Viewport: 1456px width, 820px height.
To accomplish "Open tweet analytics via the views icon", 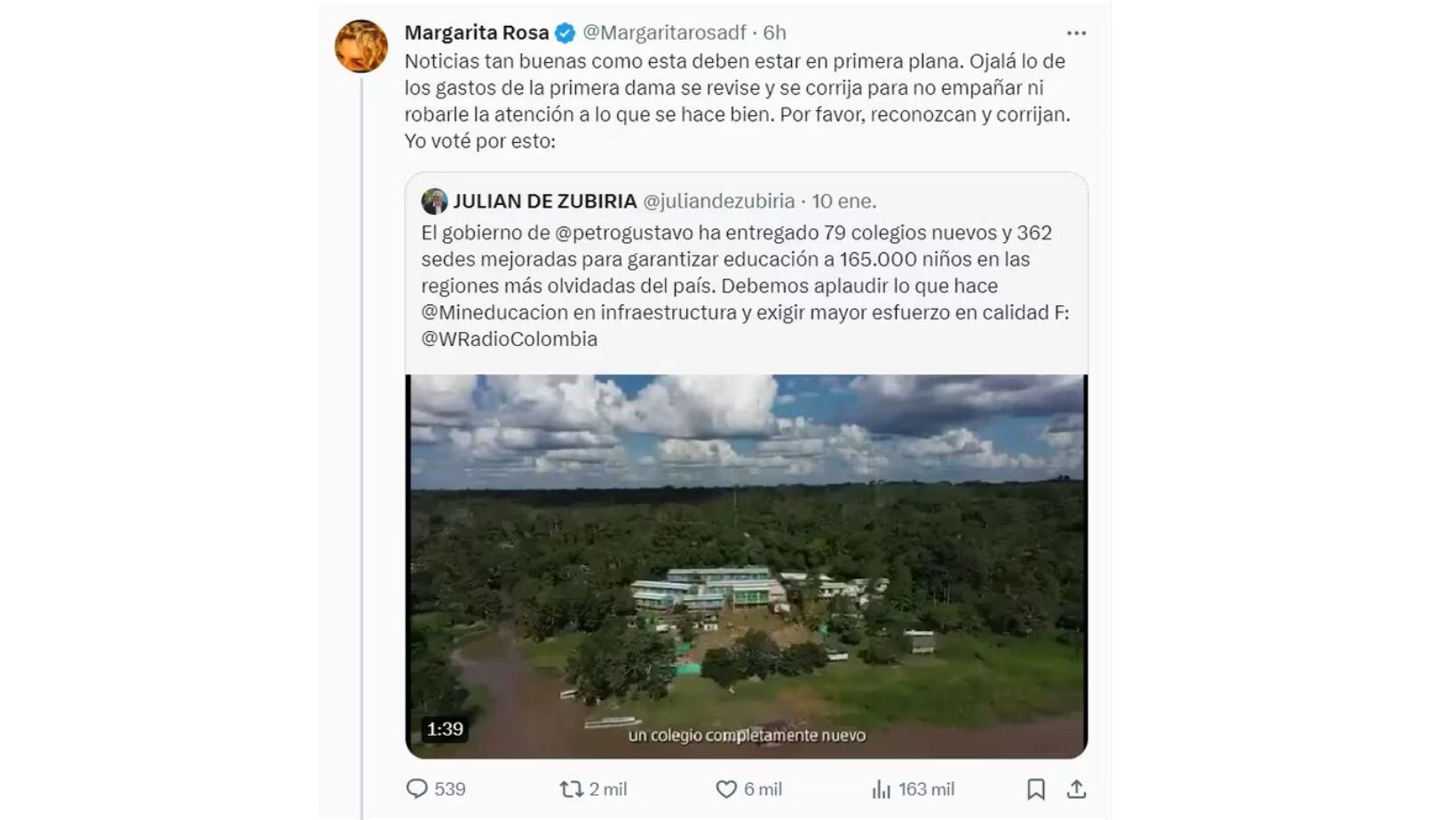I will coord(880,788).
